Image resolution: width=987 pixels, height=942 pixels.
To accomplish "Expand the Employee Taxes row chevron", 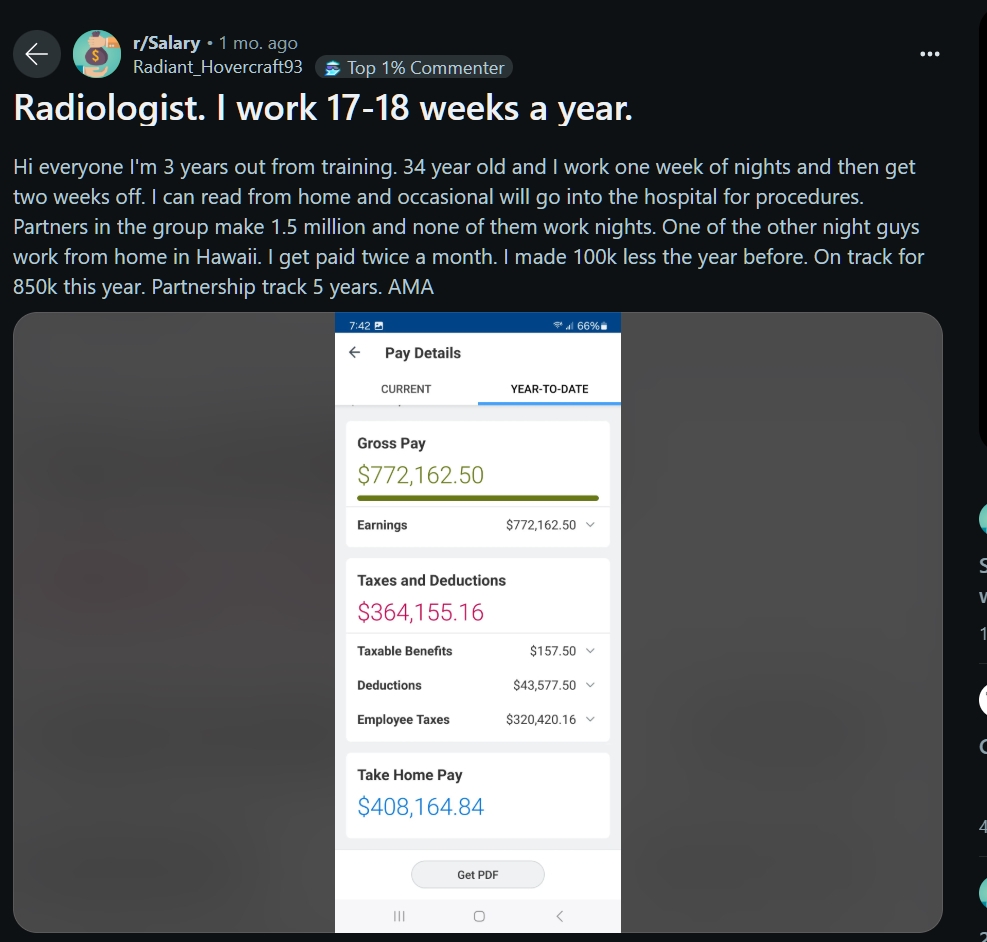I will pyautogui.click(x=590, y=719).
